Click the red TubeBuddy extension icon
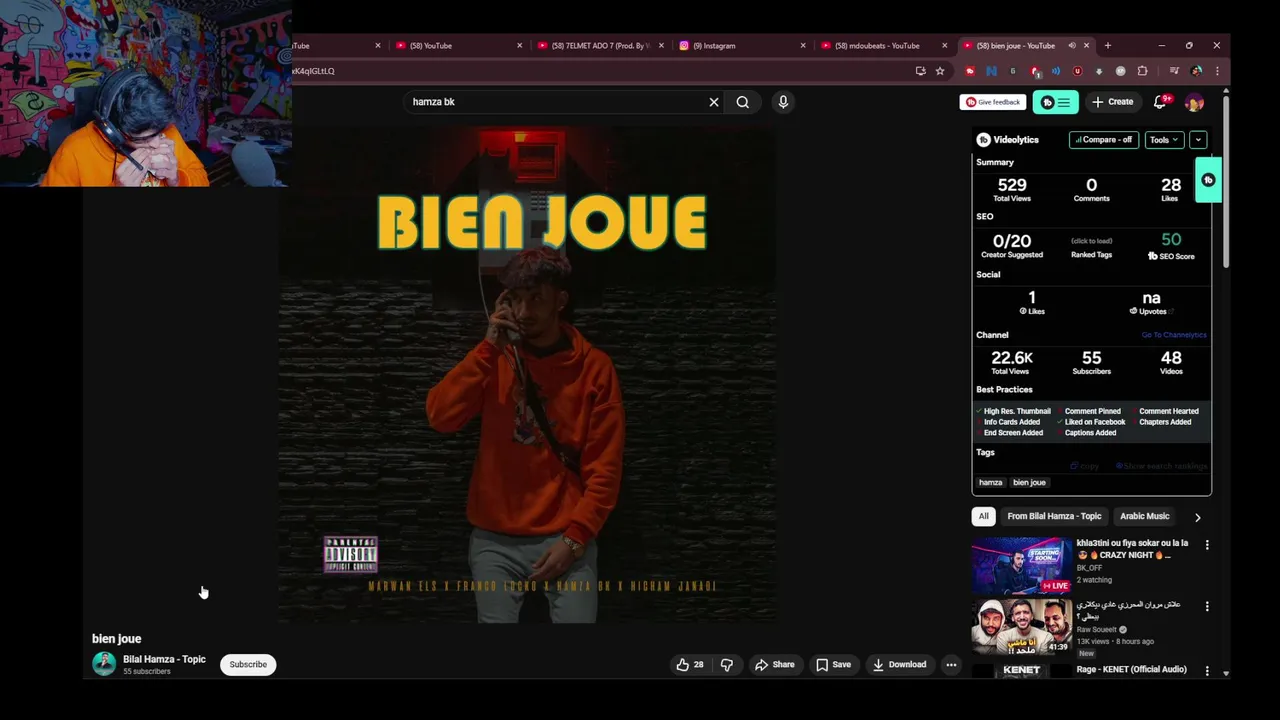The image size is (1280, 720). coord(969,71)
